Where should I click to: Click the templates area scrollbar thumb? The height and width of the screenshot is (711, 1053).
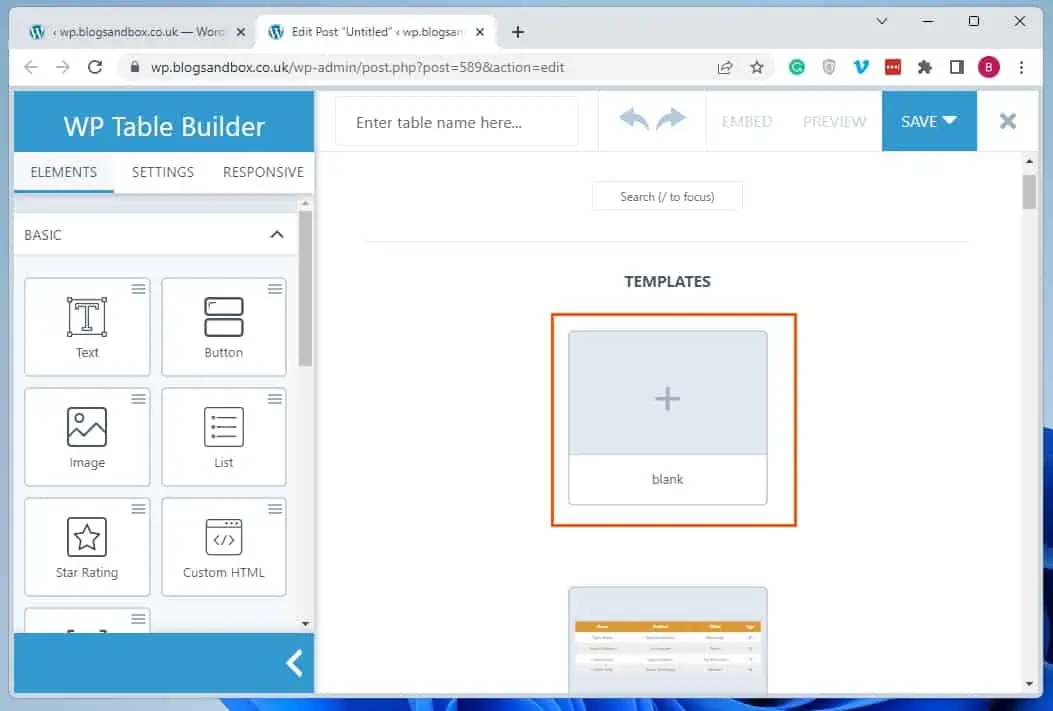pos(1029,192)
